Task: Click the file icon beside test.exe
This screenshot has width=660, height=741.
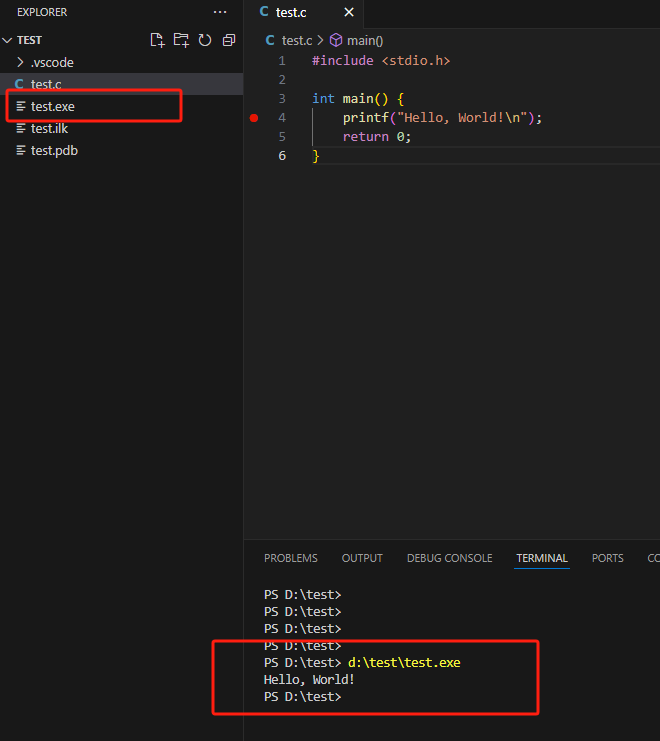Action: coord(21,106)
